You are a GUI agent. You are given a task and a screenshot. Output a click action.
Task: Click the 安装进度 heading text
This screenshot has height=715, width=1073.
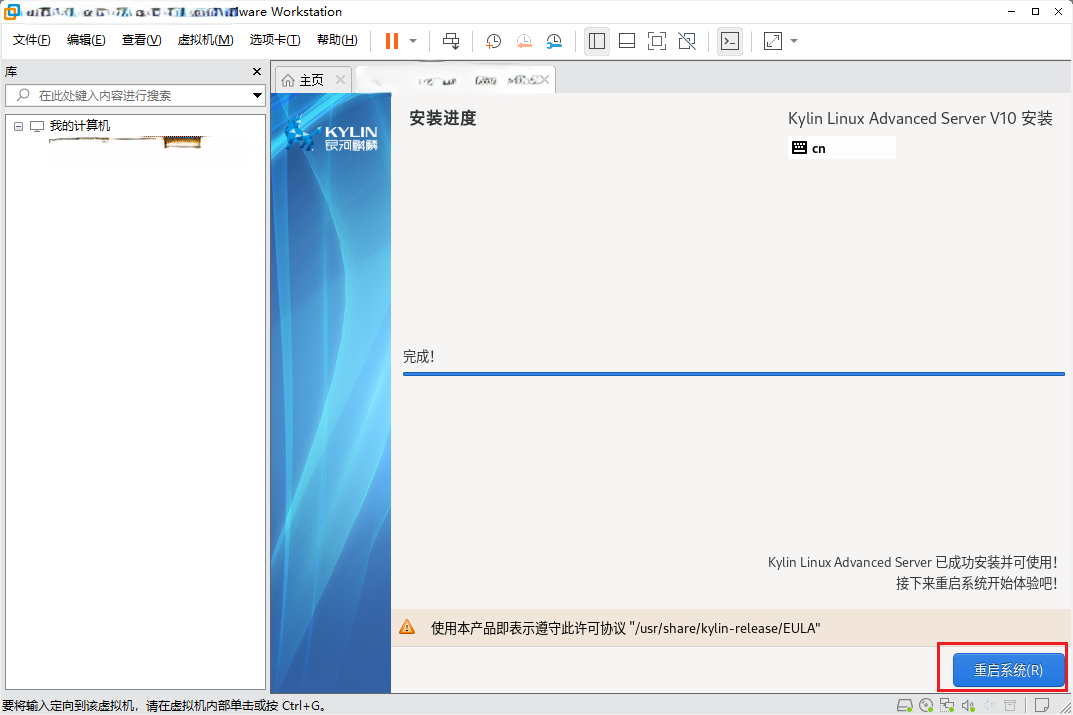[443, 118]
